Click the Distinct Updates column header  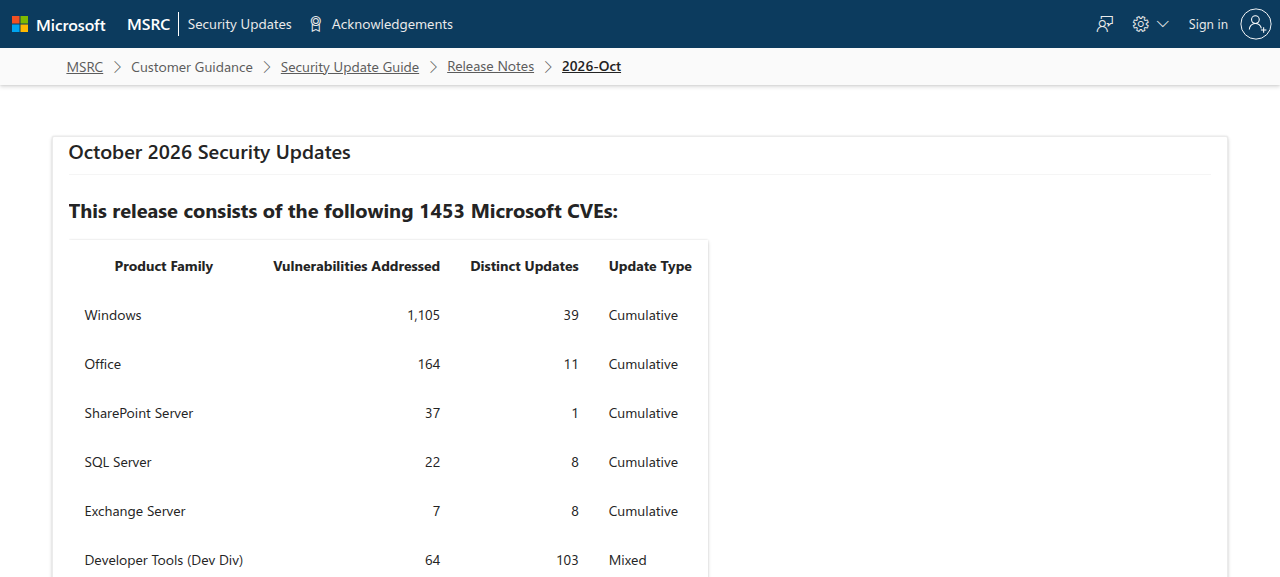(525, 266)
